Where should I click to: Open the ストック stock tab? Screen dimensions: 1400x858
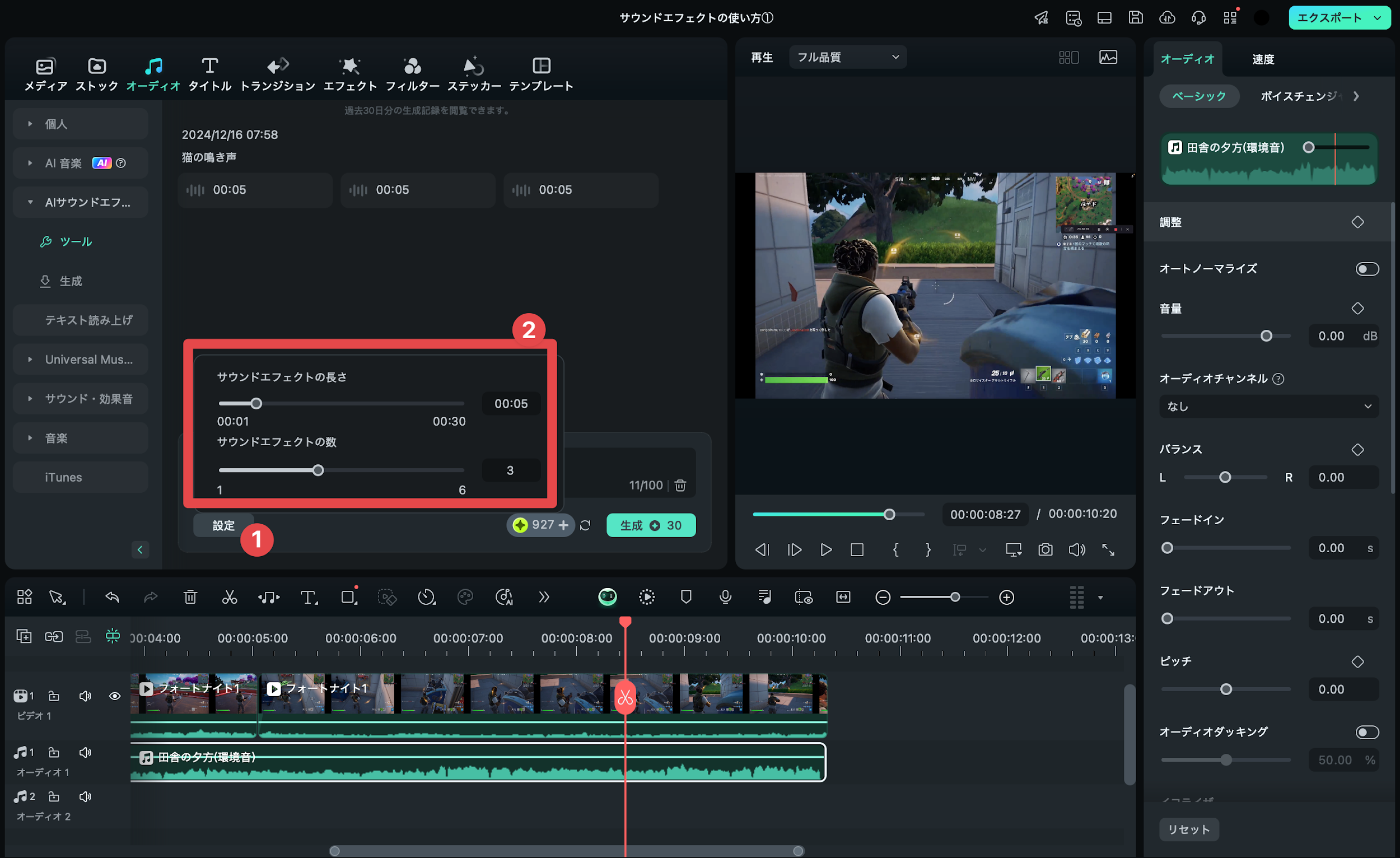pyautogui.click(x=96, y=74)
